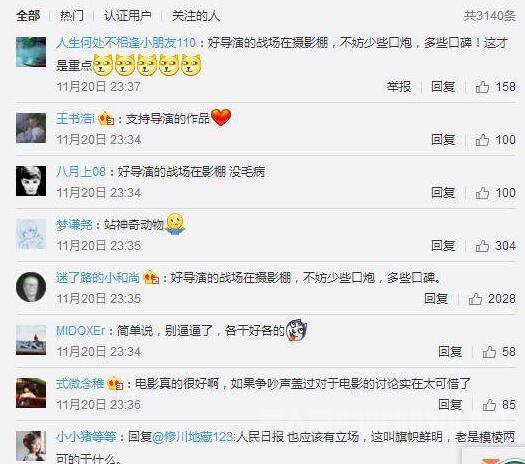Like 梦谦尧's comment showing 304 likes

[482, 246]
